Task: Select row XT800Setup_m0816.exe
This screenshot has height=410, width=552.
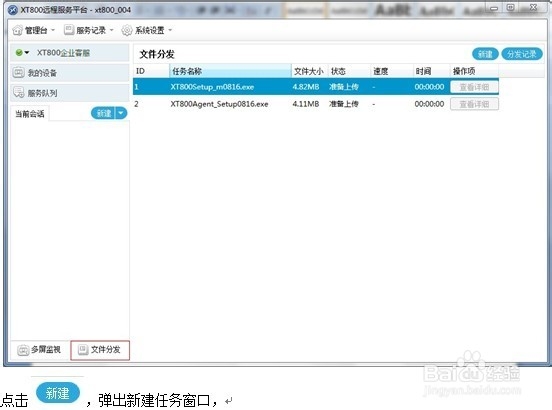Action: pyautogui.click(x=316, y=87)
